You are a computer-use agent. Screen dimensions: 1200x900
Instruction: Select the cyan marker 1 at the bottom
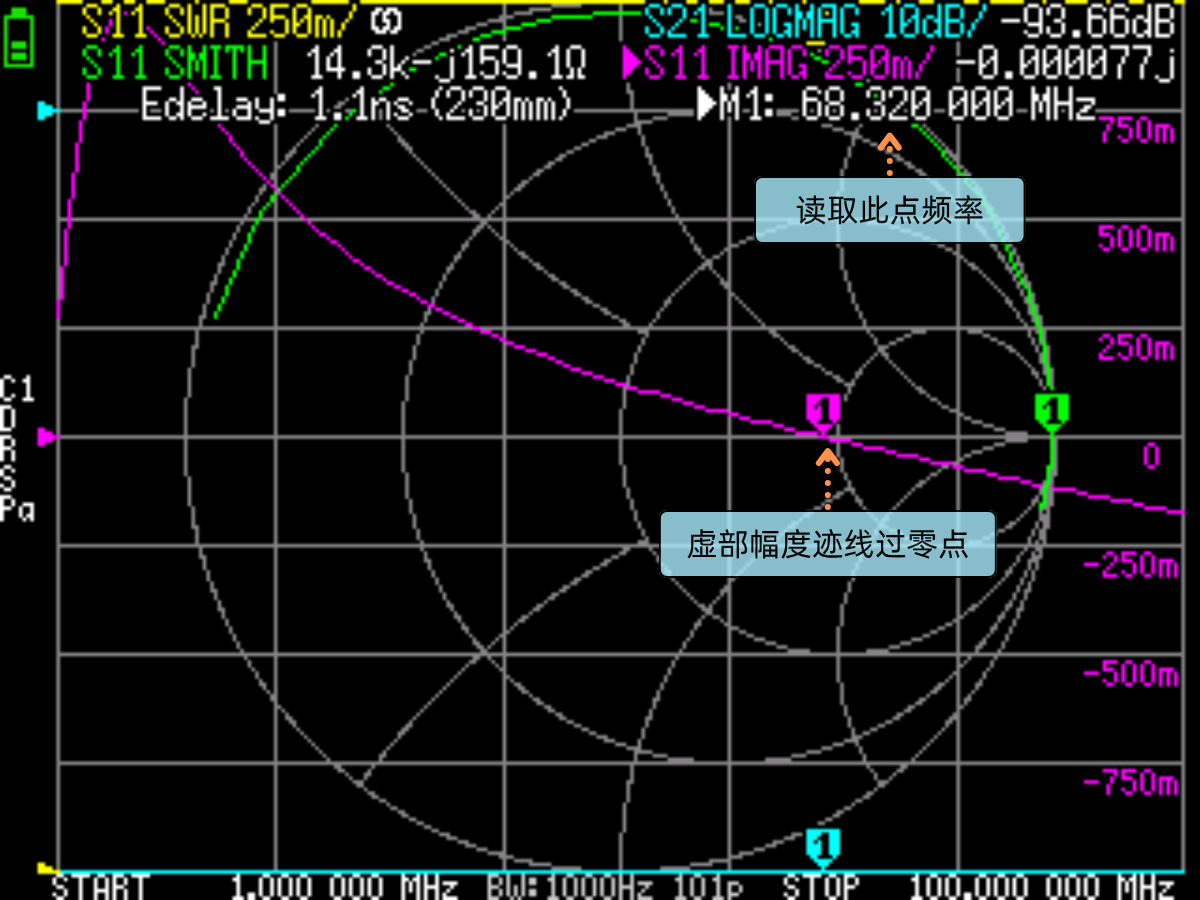pyautogui.click(x=822, y=847)
